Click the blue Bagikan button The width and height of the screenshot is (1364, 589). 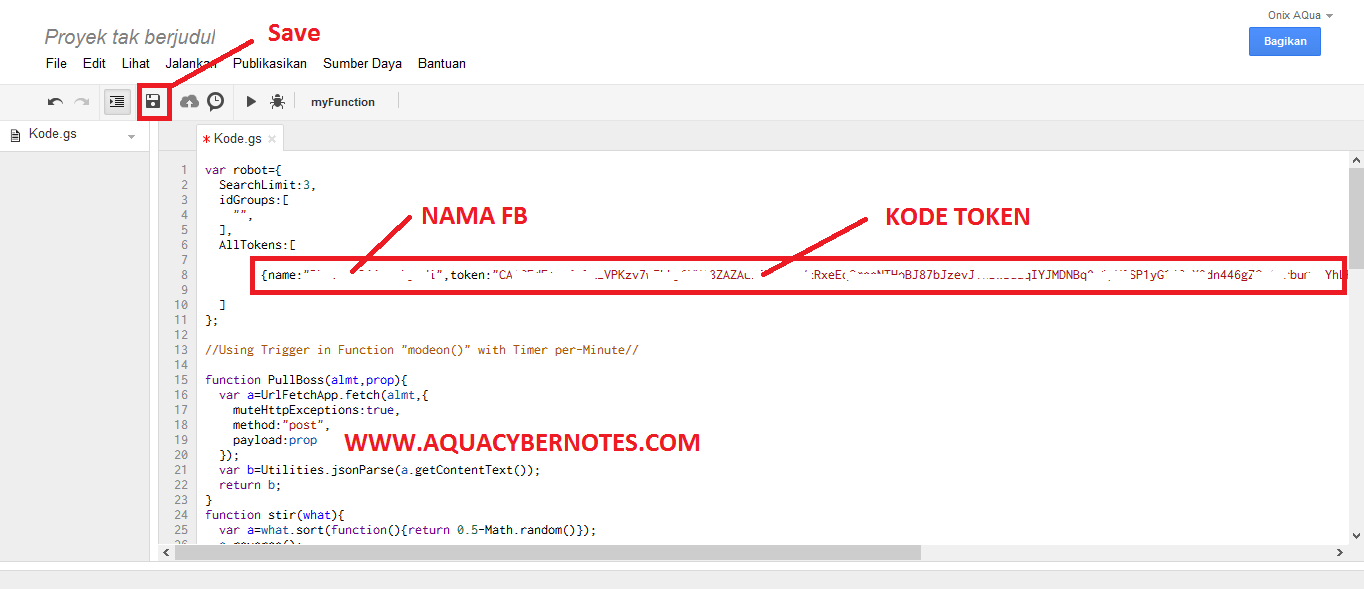click(x=1284, y=41)
